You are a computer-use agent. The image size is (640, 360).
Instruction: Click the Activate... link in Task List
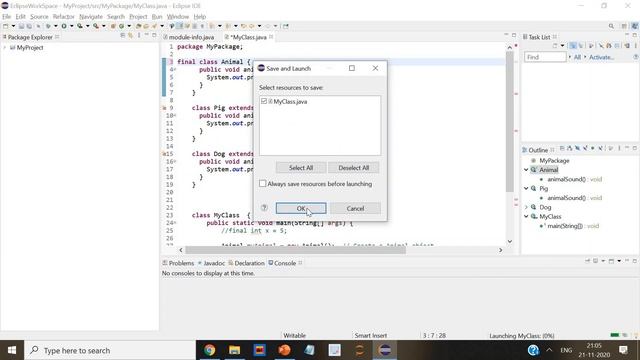point(601,57)
